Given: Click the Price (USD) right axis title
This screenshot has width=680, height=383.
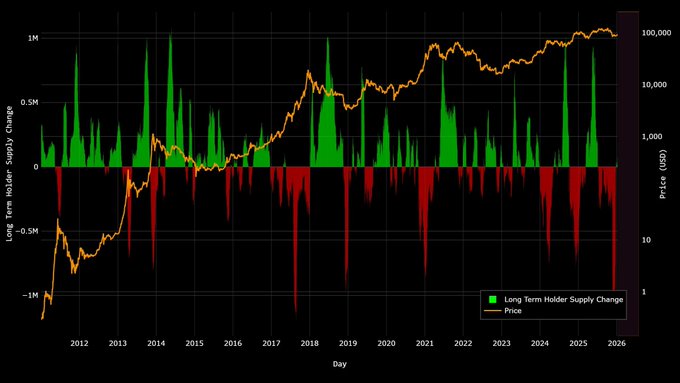Looking at the screenshot, I should (662, 174).
